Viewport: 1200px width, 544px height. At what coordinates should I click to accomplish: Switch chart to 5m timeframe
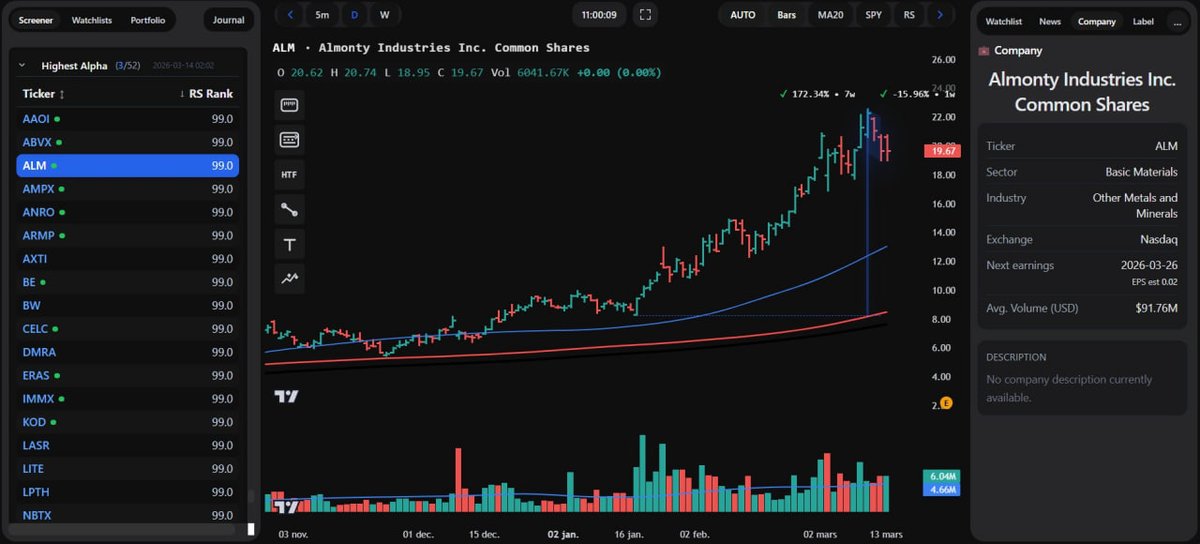(322, 15)
